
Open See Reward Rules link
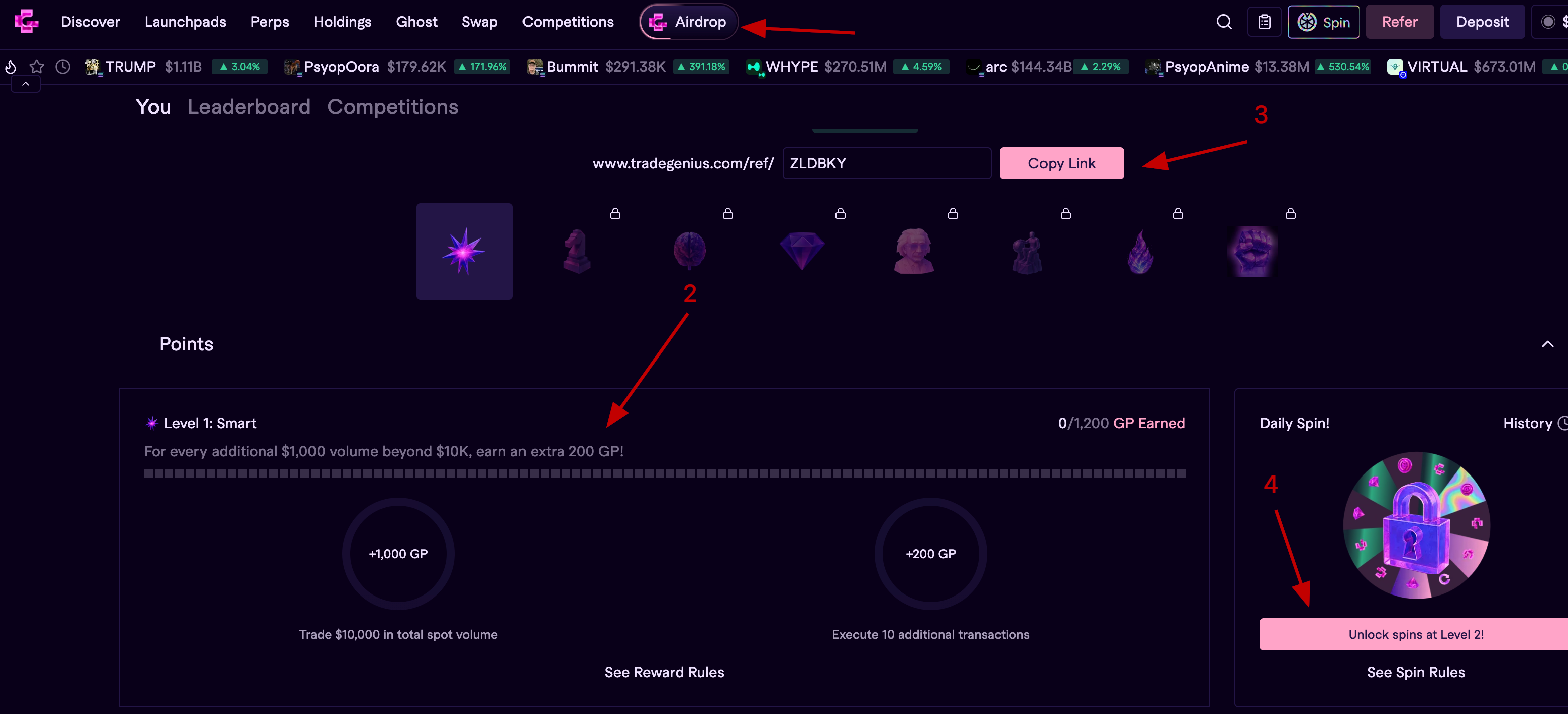coord(664,672)
